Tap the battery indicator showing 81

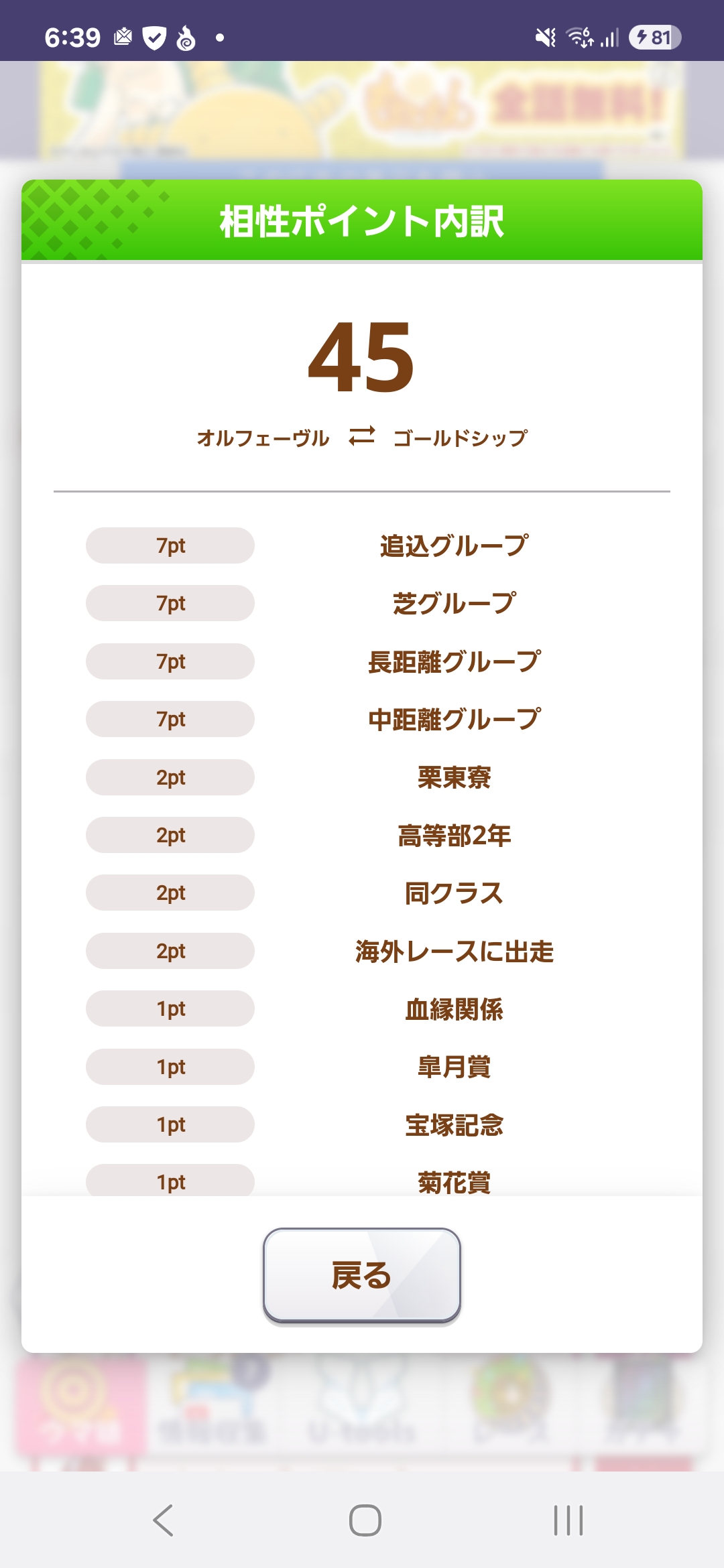point(654,38)
